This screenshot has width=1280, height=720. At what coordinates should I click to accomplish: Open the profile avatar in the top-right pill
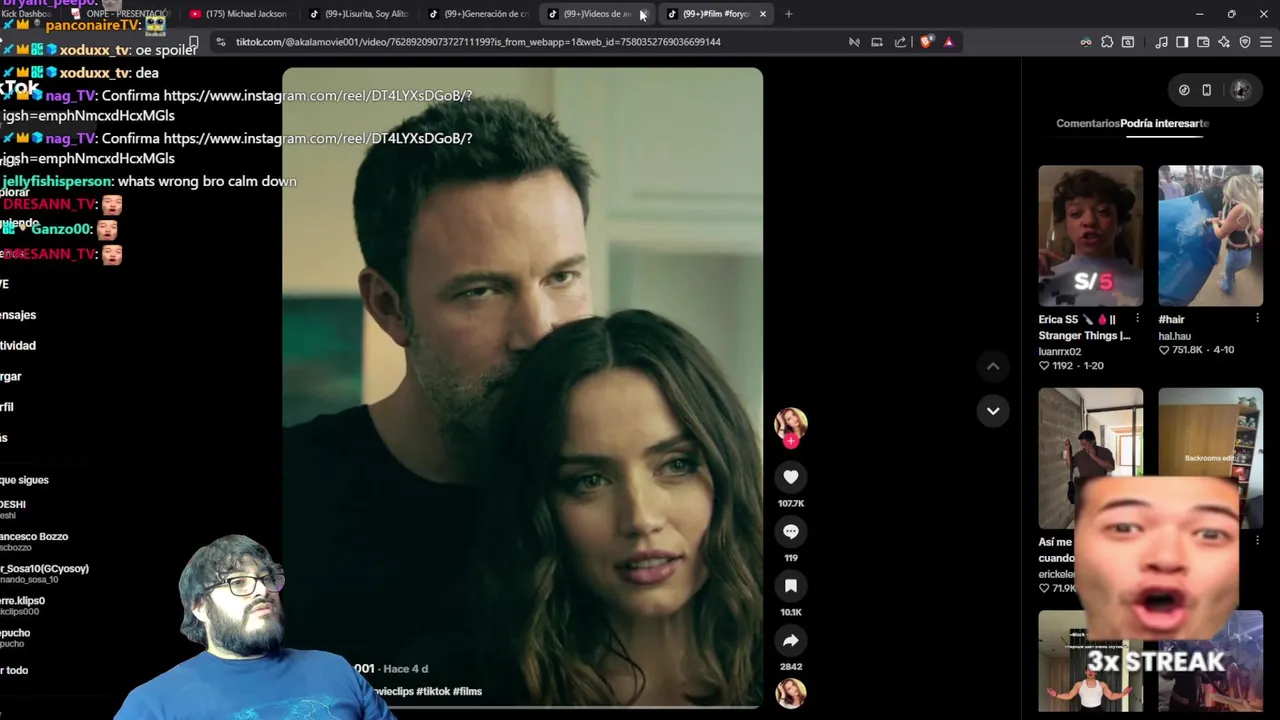coord(1241,90)
